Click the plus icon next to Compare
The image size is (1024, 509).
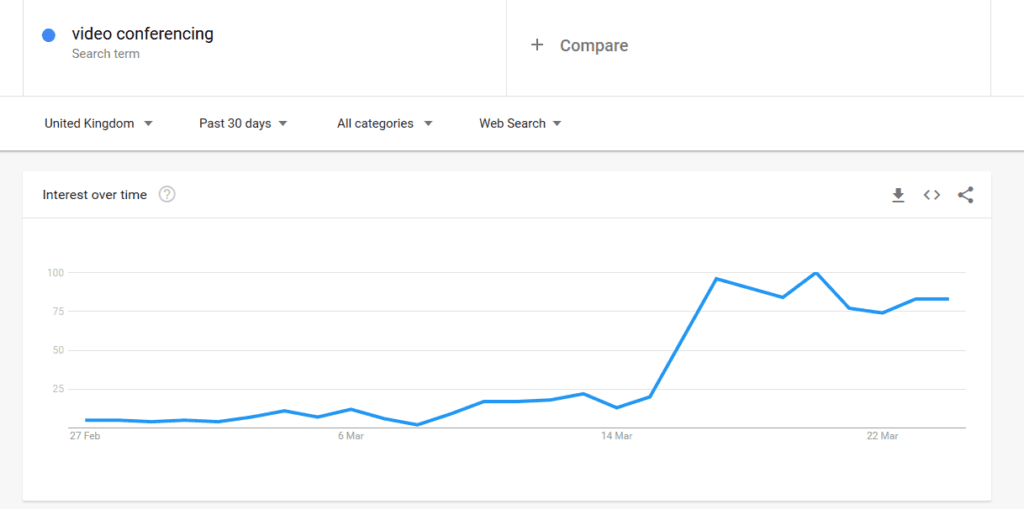(x=537, y=45)
